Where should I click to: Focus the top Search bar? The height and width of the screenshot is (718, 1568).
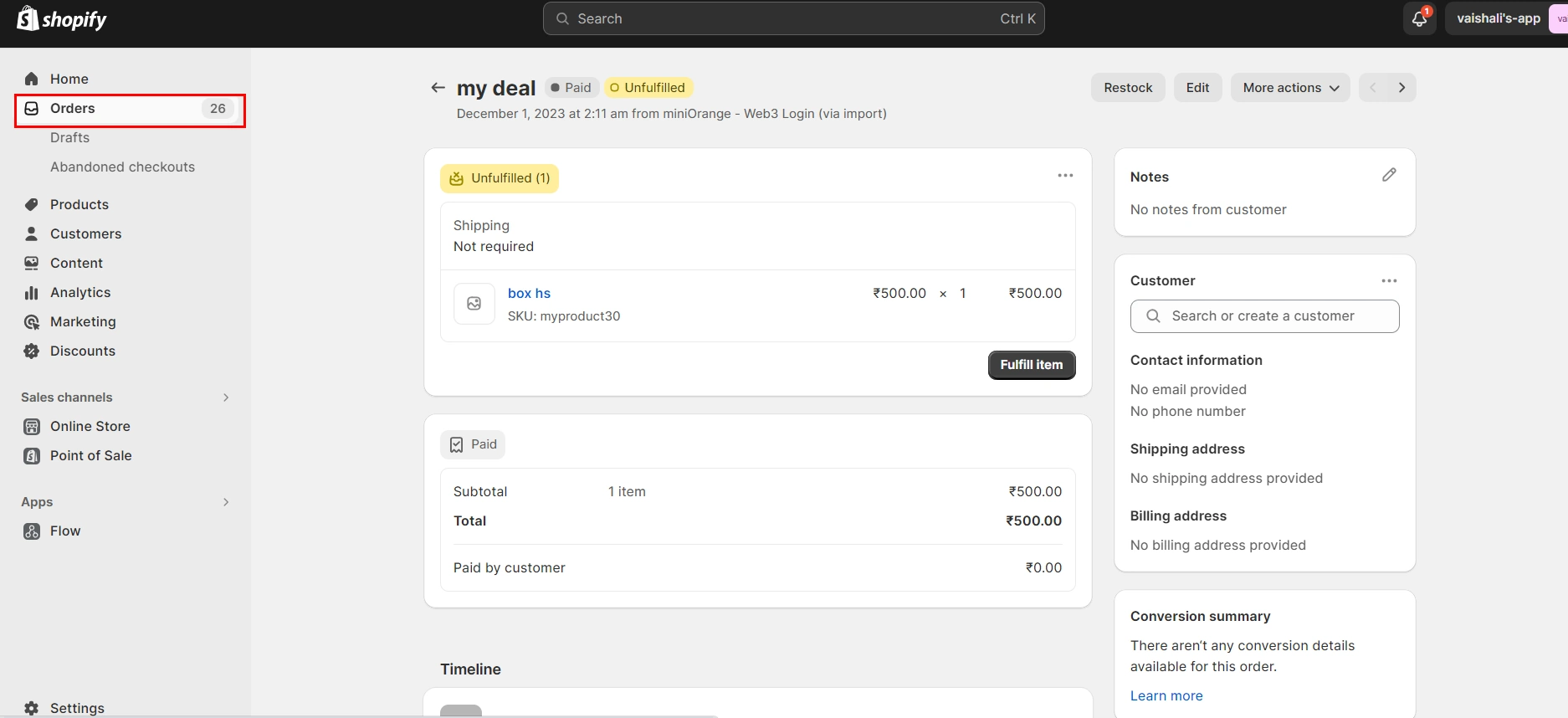[793, 18]
